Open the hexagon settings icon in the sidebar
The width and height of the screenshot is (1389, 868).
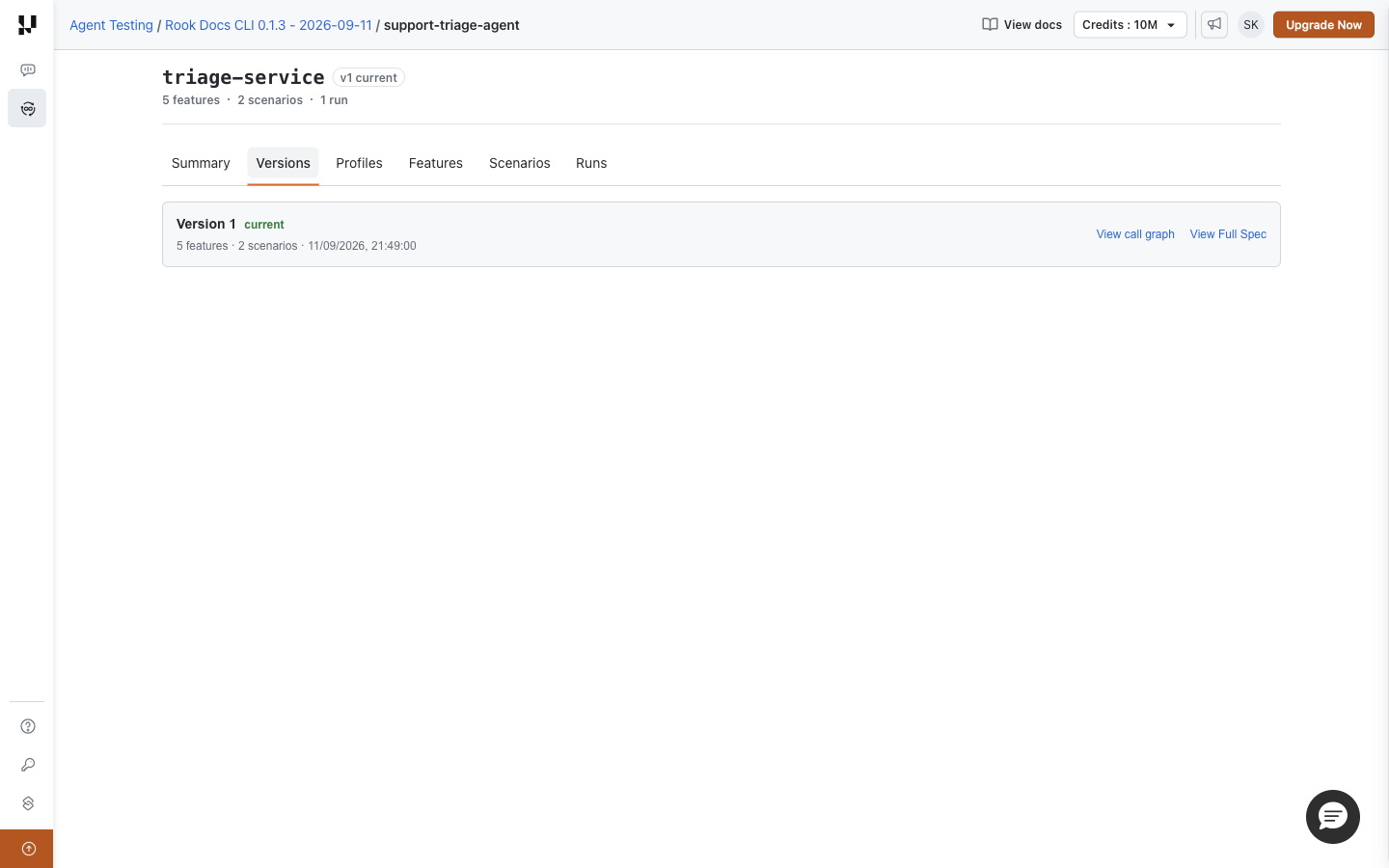point(28,803)
